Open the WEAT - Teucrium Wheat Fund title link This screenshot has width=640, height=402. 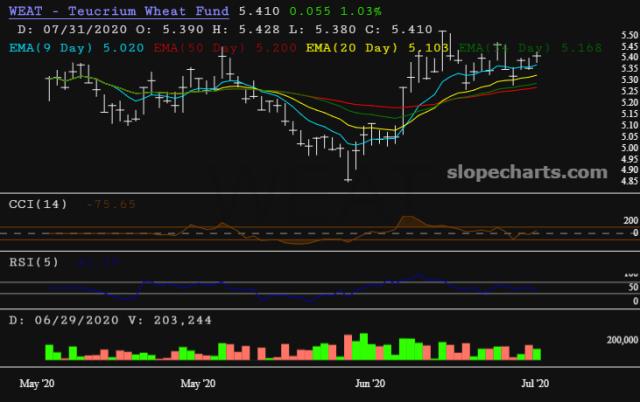117,11
